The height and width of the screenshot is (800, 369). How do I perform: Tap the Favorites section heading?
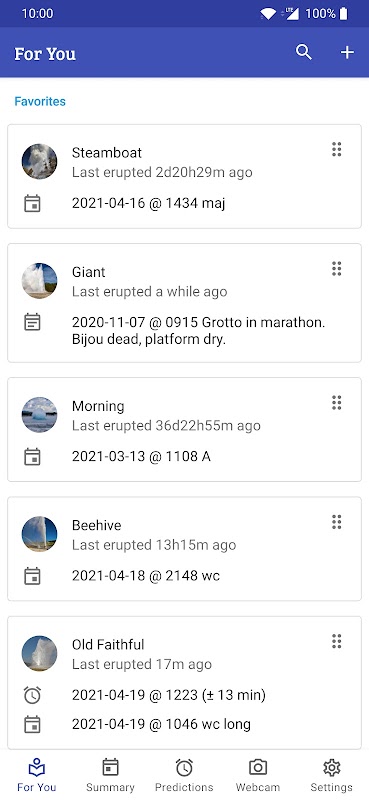tap(40, 101)
